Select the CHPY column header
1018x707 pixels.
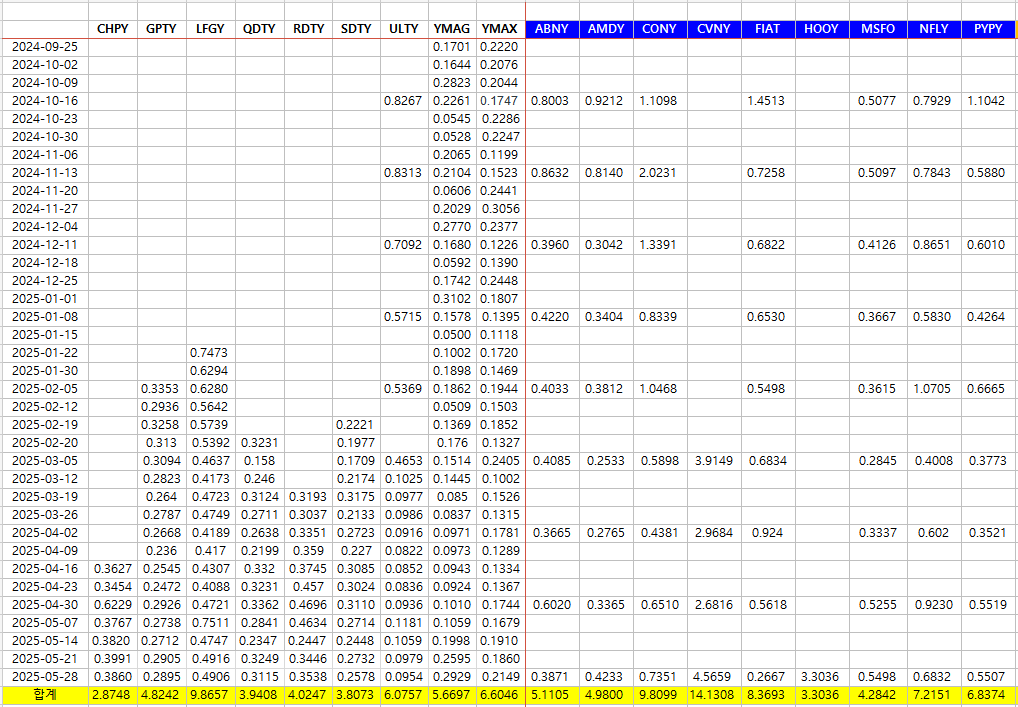pos(112,29)
